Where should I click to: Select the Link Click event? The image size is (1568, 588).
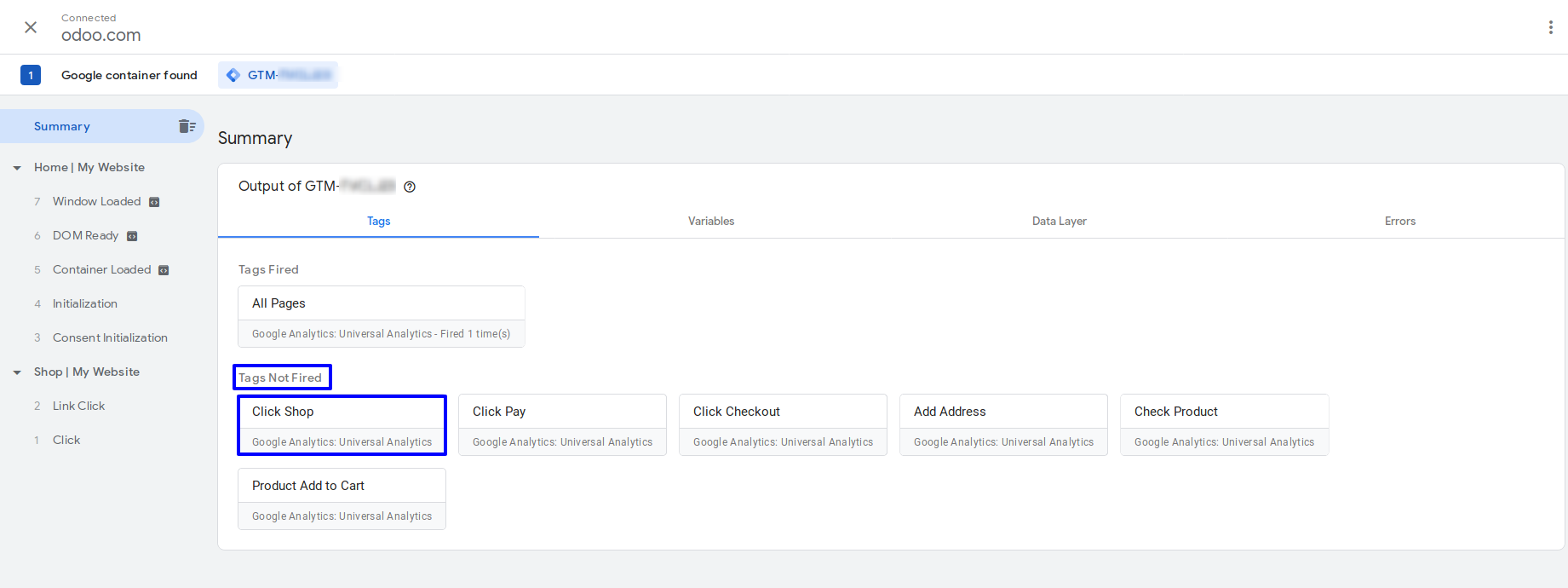[78, 406]
